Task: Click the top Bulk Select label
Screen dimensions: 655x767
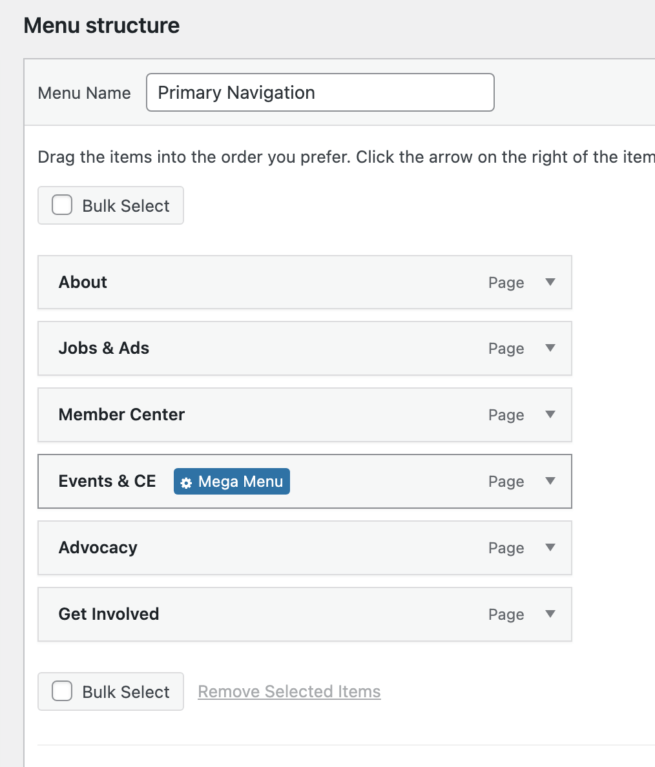Action: (x=126, y=206)
